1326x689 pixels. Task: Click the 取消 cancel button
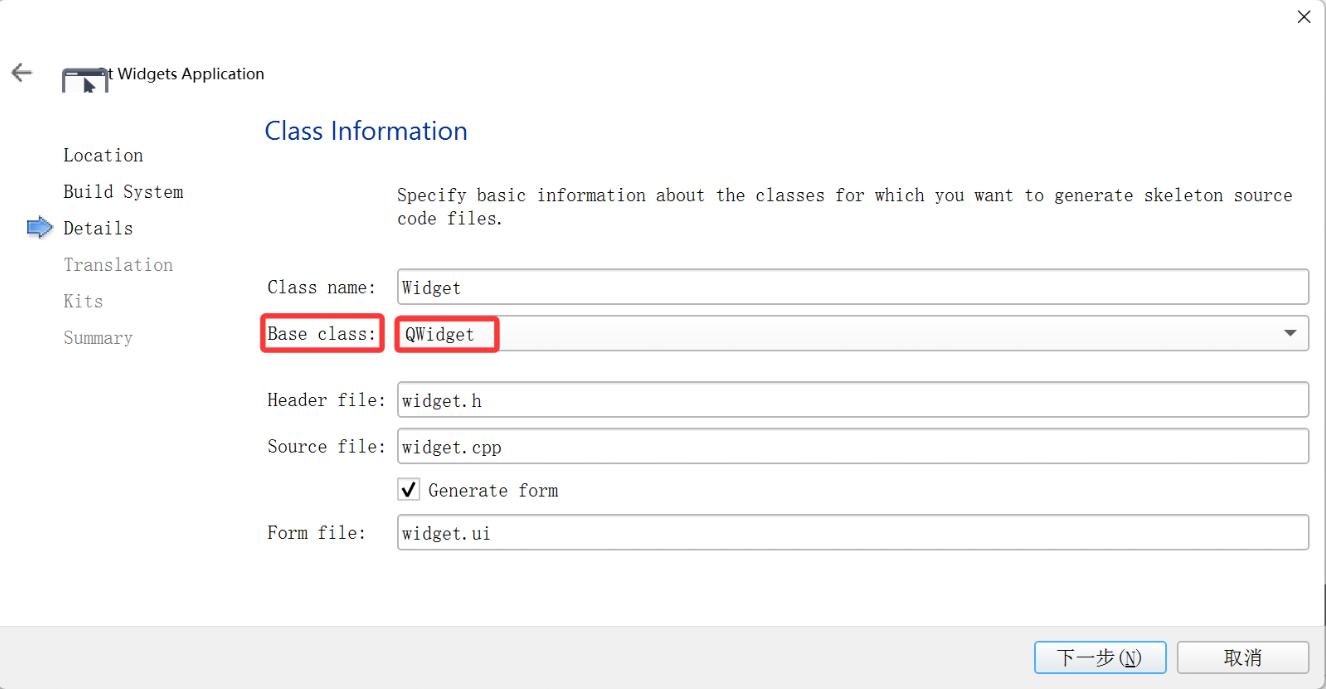tap(1243, 658)
